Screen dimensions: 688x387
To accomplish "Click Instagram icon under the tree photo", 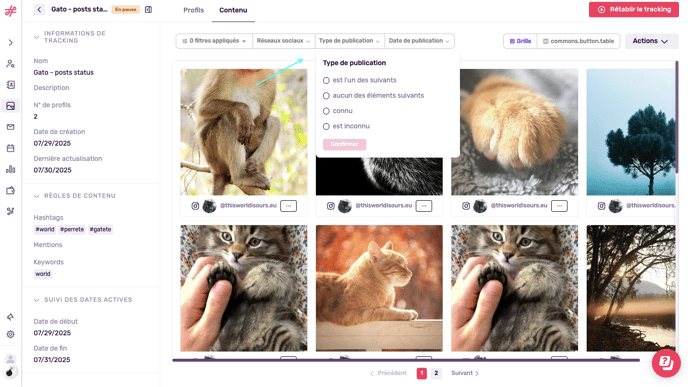I will (x=602, y=206).
